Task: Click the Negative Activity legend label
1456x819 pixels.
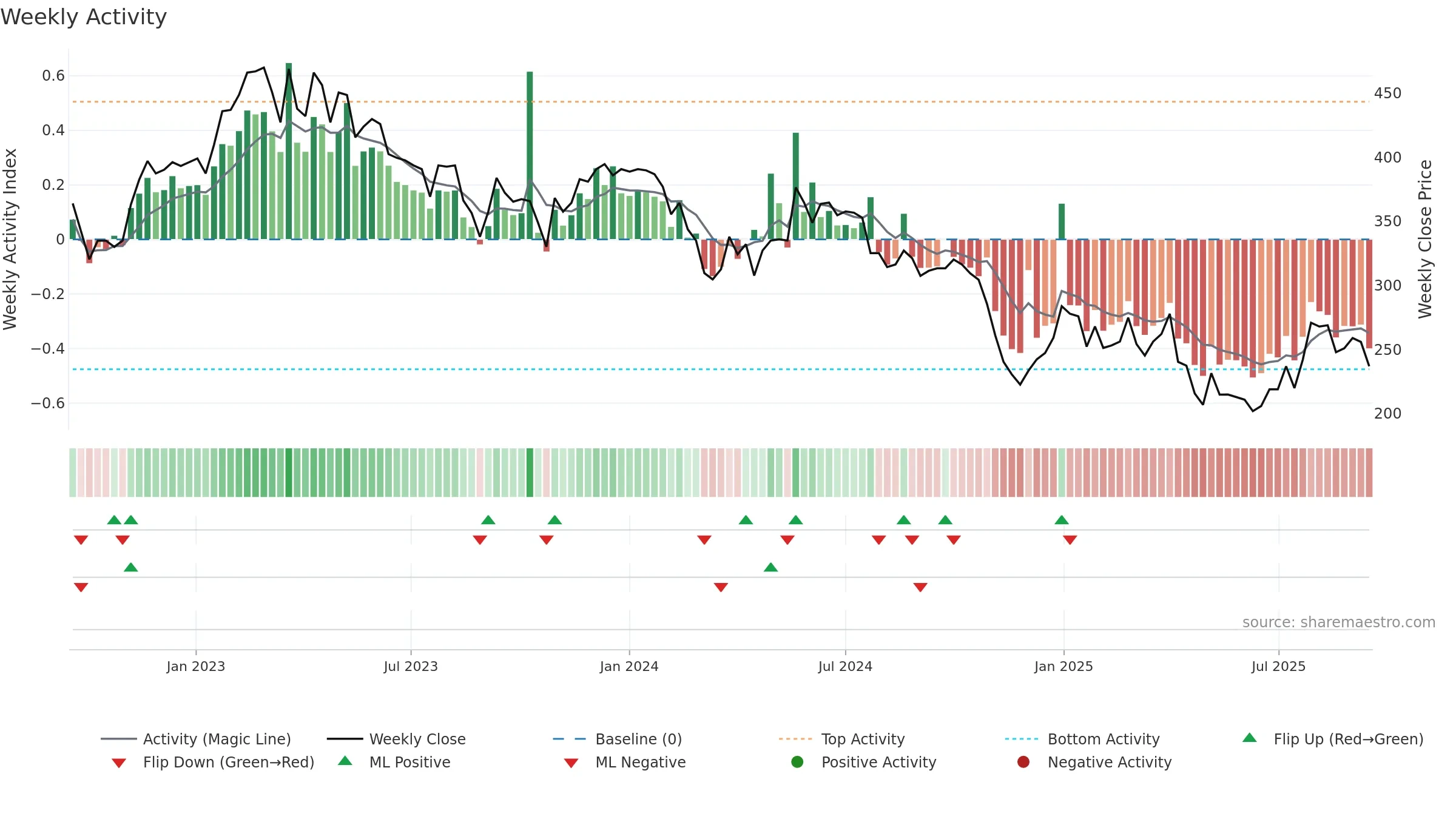Action: 1110,762
